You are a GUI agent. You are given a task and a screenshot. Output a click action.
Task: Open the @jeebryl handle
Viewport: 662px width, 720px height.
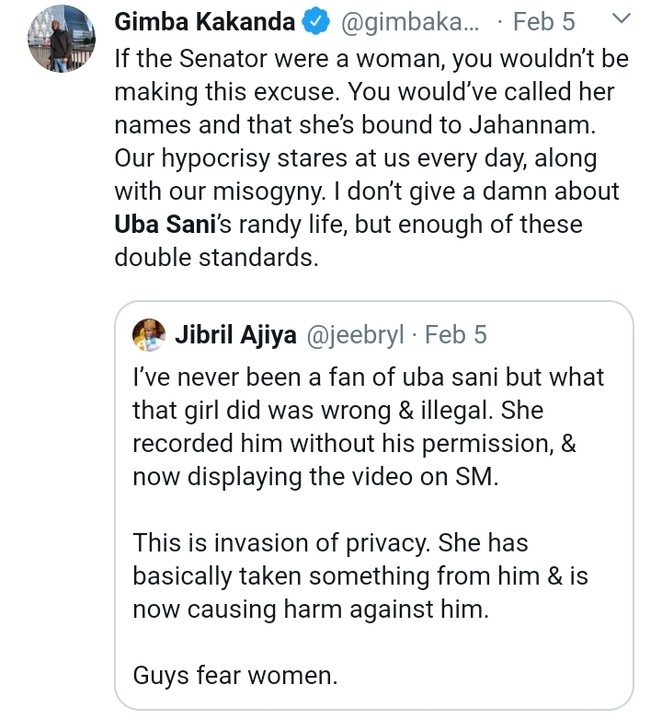pos(355,334)
